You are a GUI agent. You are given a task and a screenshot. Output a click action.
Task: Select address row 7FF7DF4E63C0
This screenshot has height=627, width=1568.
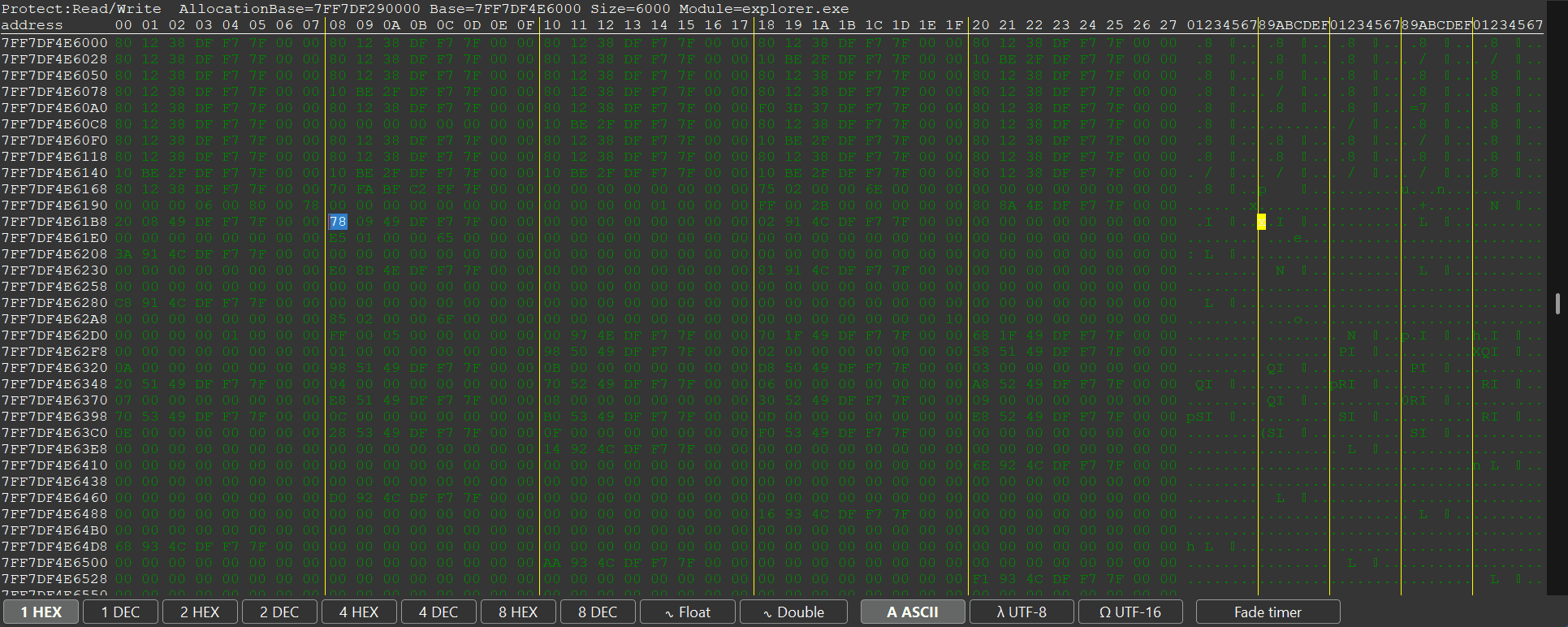(x=54, y=432)
